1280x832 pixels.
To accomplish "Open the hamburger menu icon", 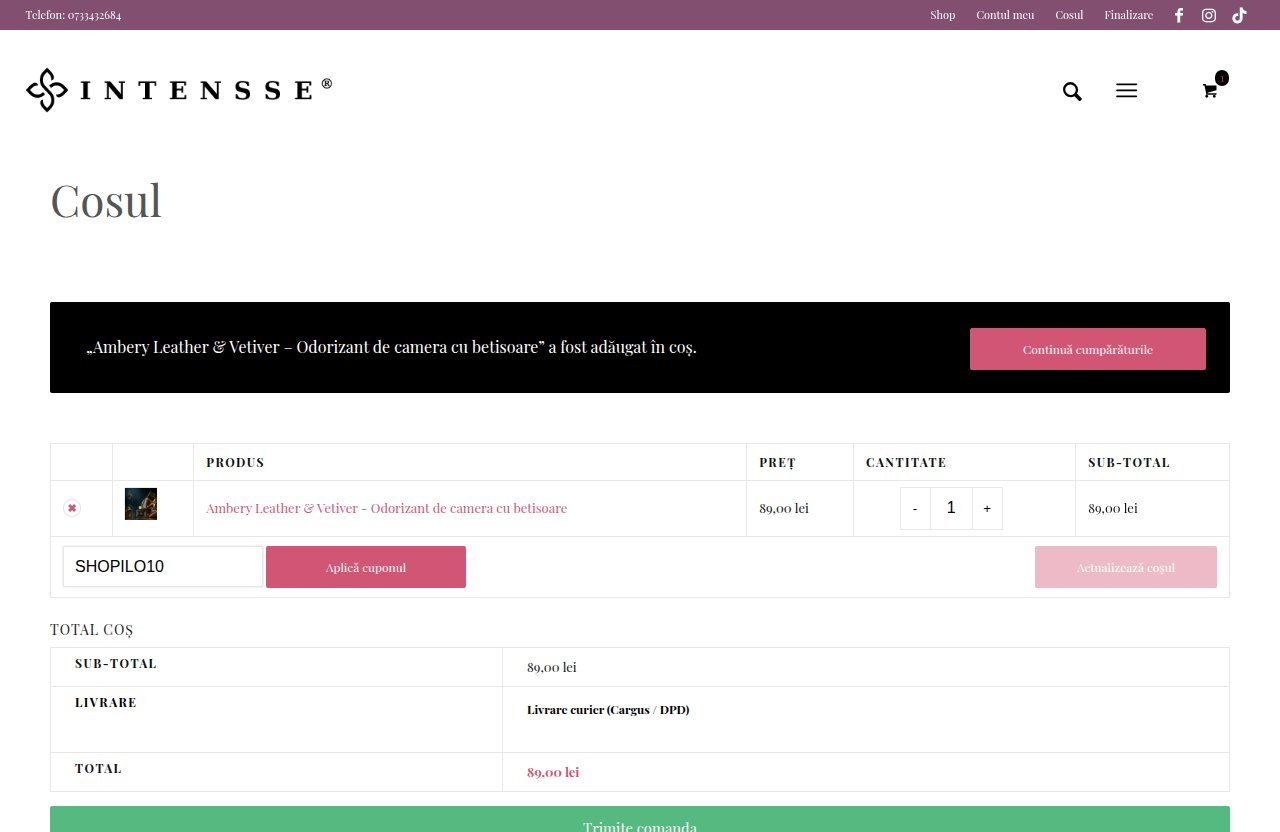I will click(1126, 91).
